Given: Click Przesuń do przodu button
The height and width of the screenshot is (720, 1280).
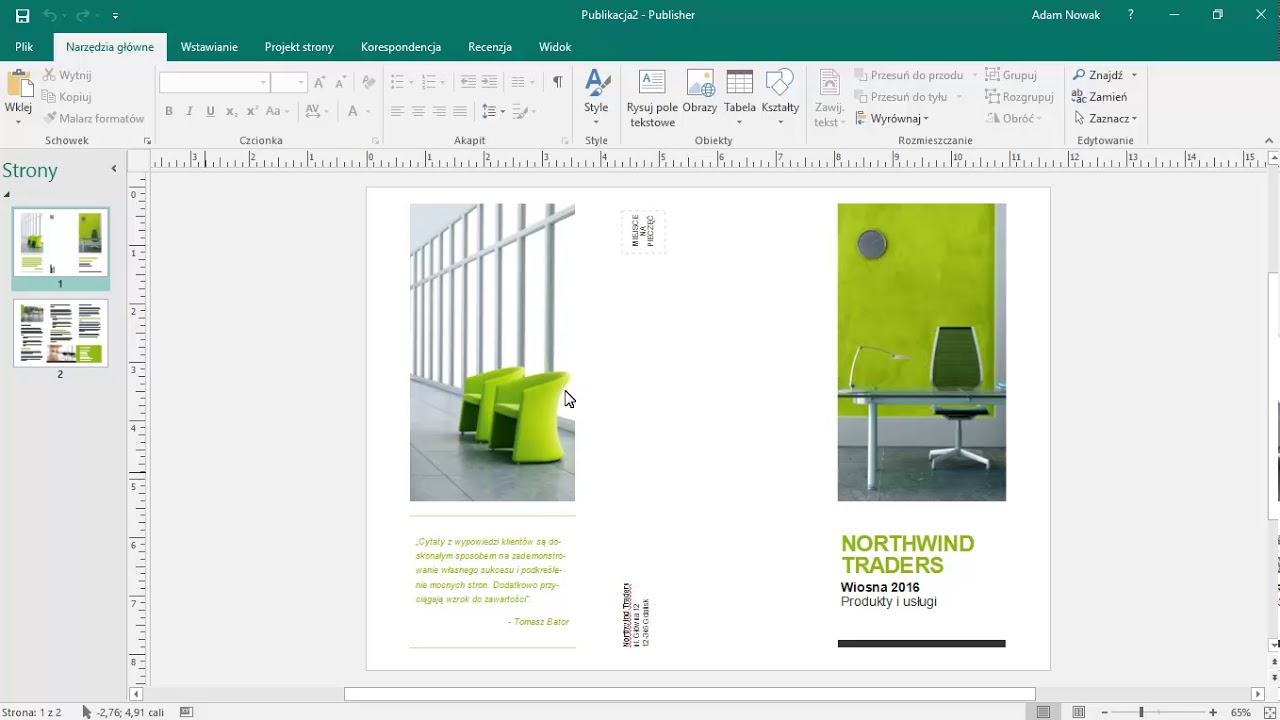Looking at the screenshot, I should pyautogui.click(x=910, y=75).
